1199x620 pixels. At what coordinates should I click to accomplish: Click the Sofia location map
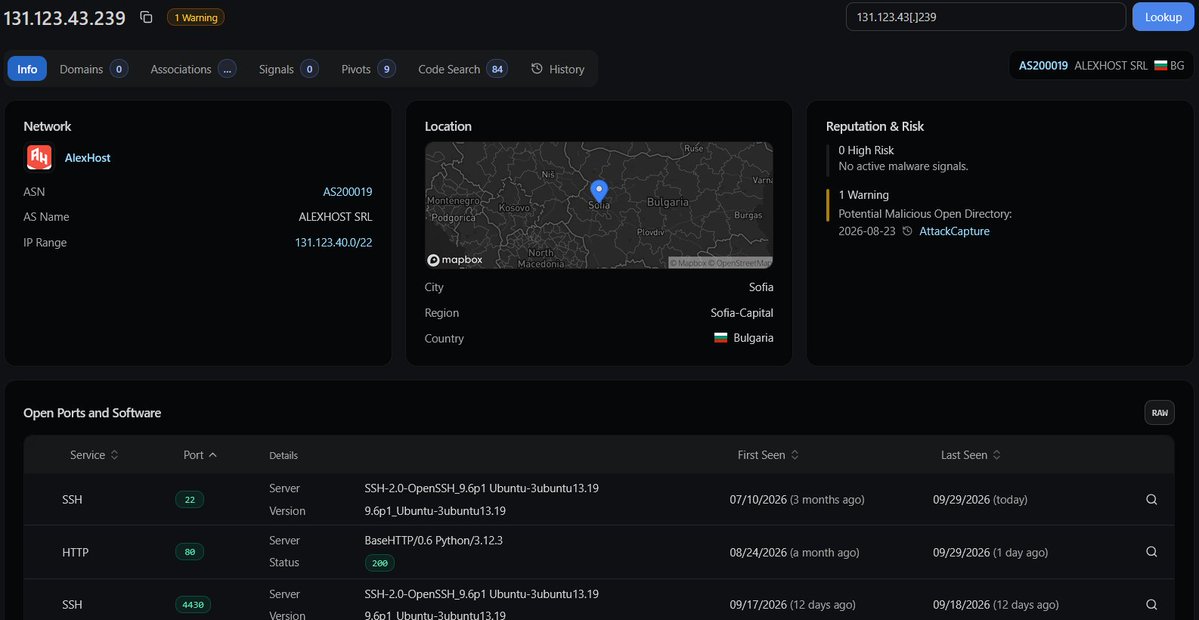599,205
